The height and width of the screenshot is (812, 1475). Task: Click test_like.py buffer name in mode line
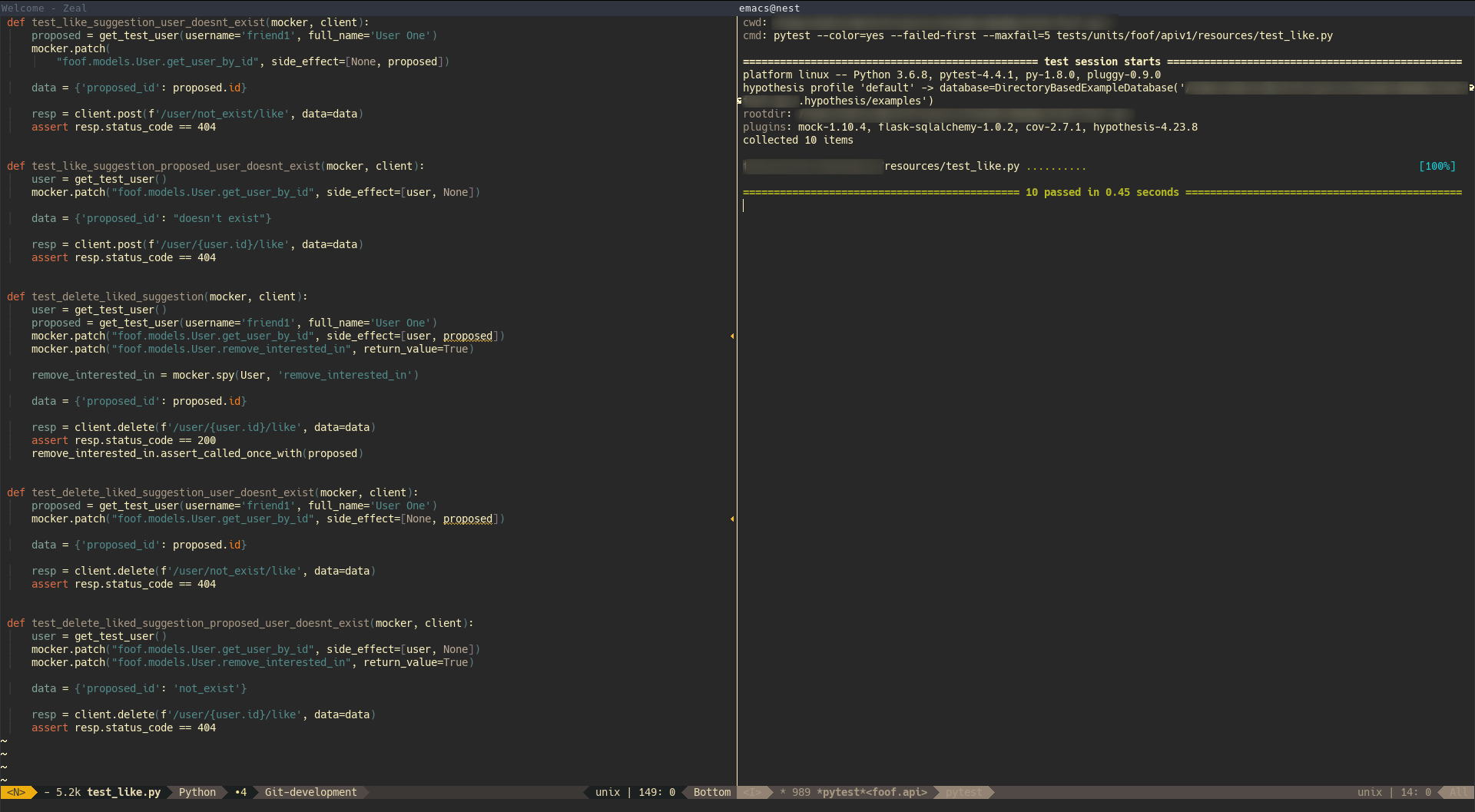click(x=124, y=792)
